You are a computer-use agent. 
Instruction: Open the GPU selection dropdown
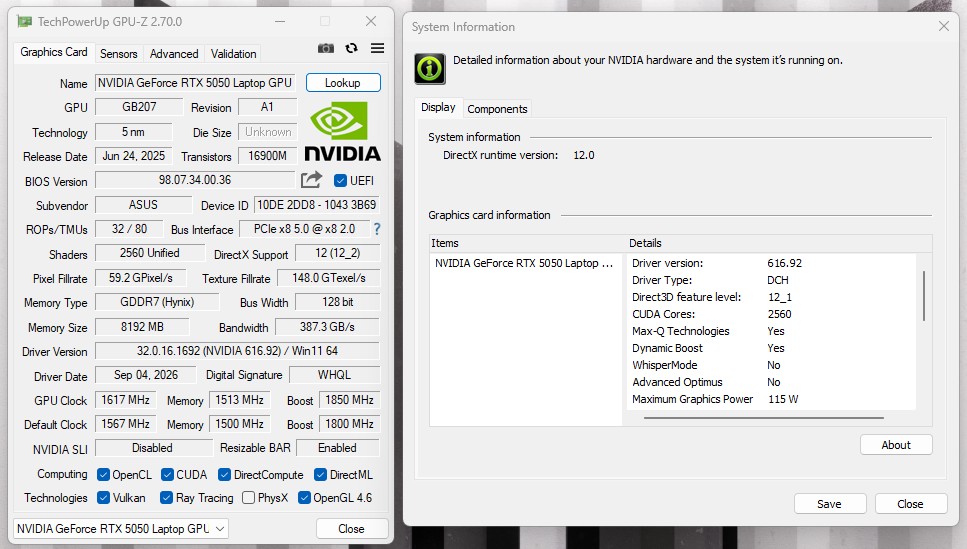[x=121, y=529]
